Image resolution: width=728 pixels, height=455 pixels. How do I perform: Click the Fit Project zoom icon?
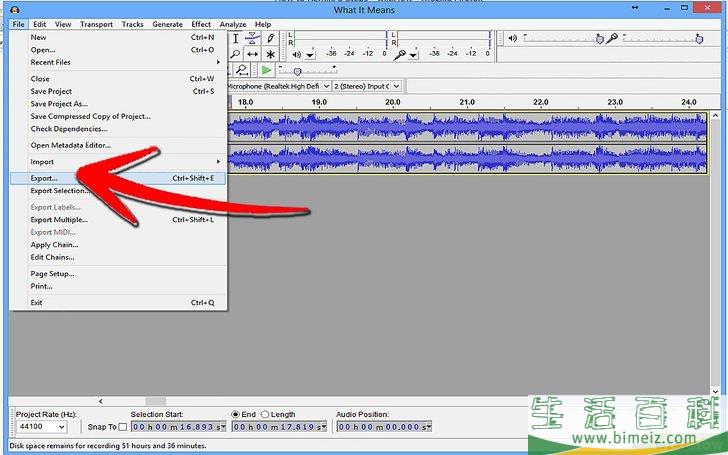241,70
